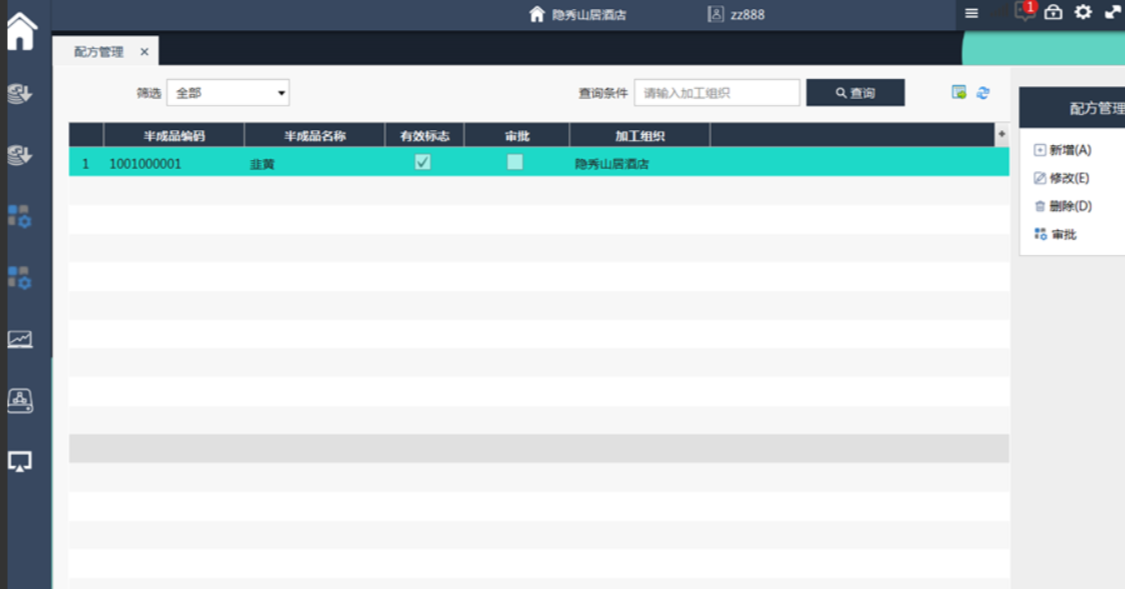This screenshot has height=589, width=1125.
Task: Click the 请输入加工组织 search input field
Action: (716, 93)
